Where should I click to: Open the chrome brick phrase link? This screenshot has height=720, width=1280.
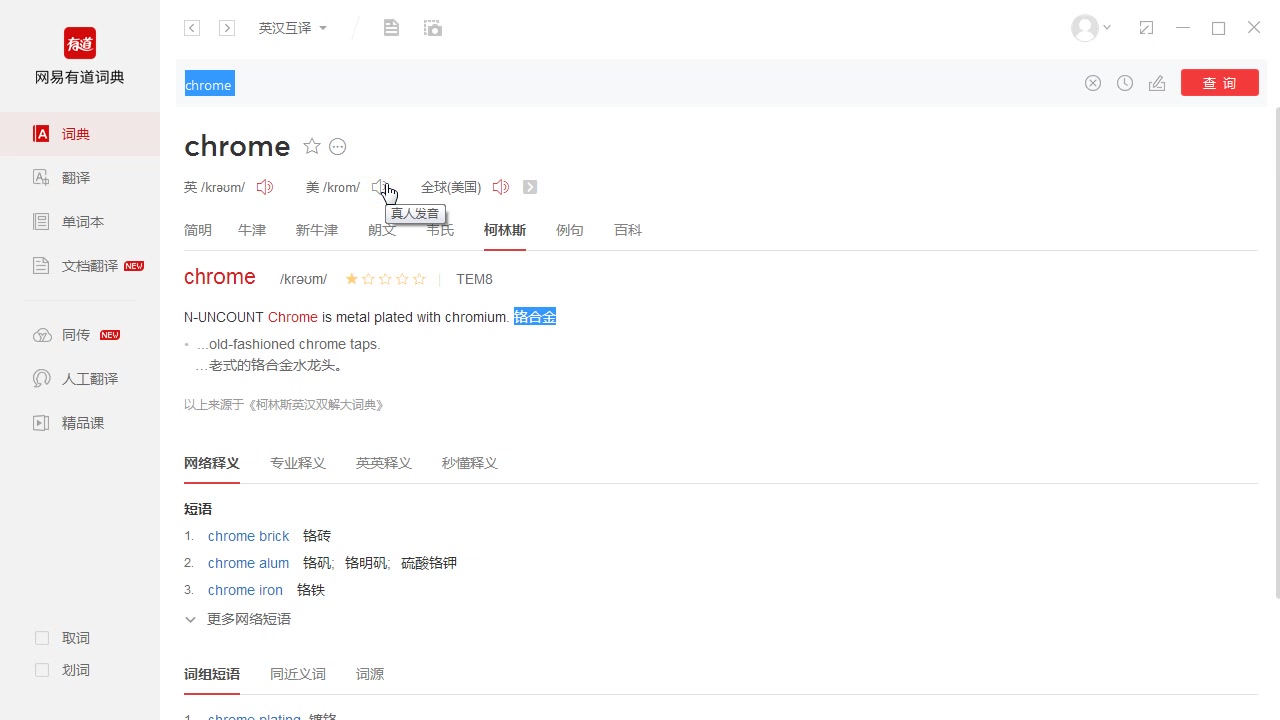click(248, 536)
